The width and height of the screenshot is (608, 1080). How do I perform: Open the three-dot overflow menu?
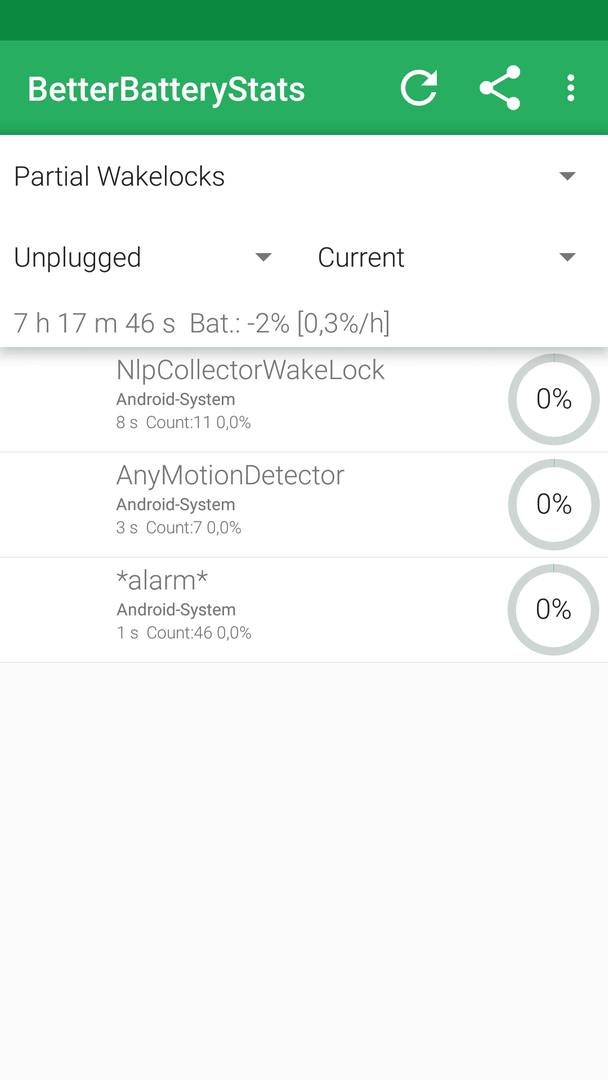point(570,88)
